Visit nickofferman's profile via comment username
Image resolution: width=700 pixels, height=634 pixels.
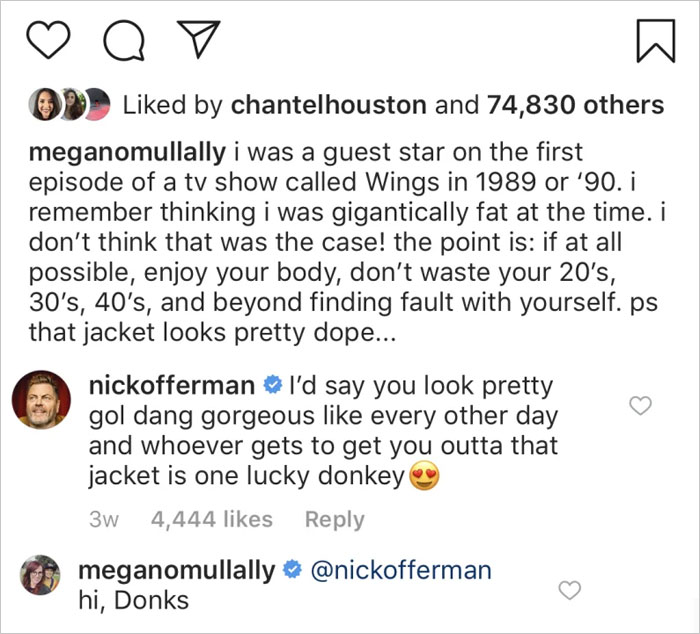pos(173,385)
